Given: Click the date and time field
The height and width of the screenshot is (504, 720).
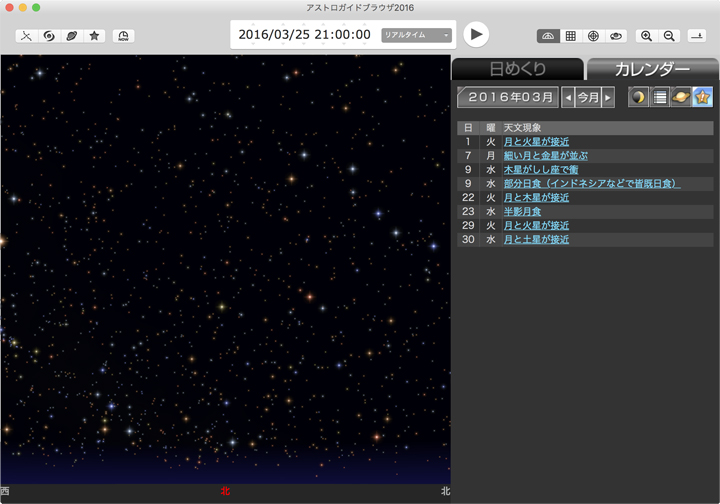Looking at the screenshot, I should point(304,35).
